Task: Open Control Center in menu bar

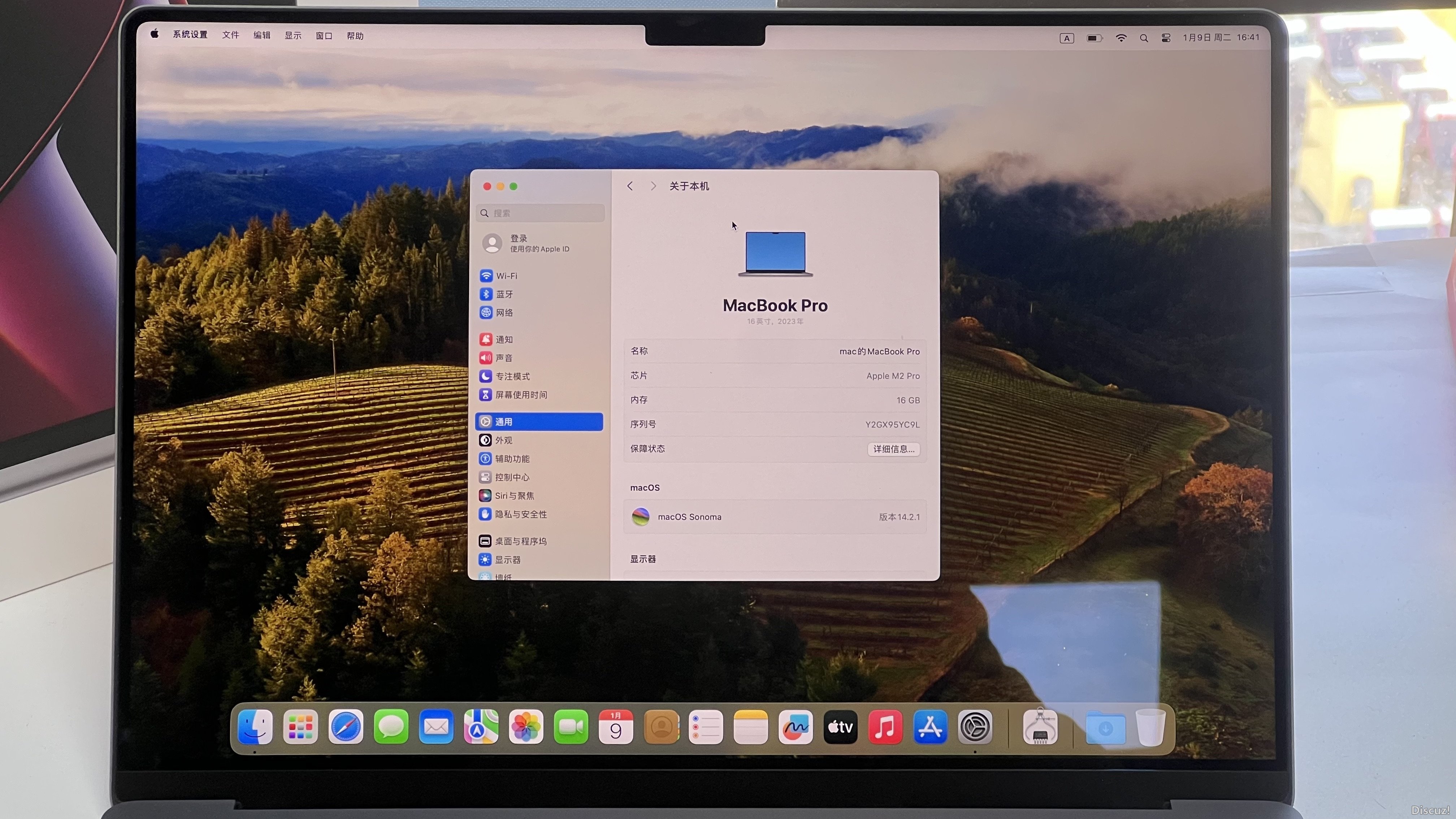Action: click(1166, 38)
